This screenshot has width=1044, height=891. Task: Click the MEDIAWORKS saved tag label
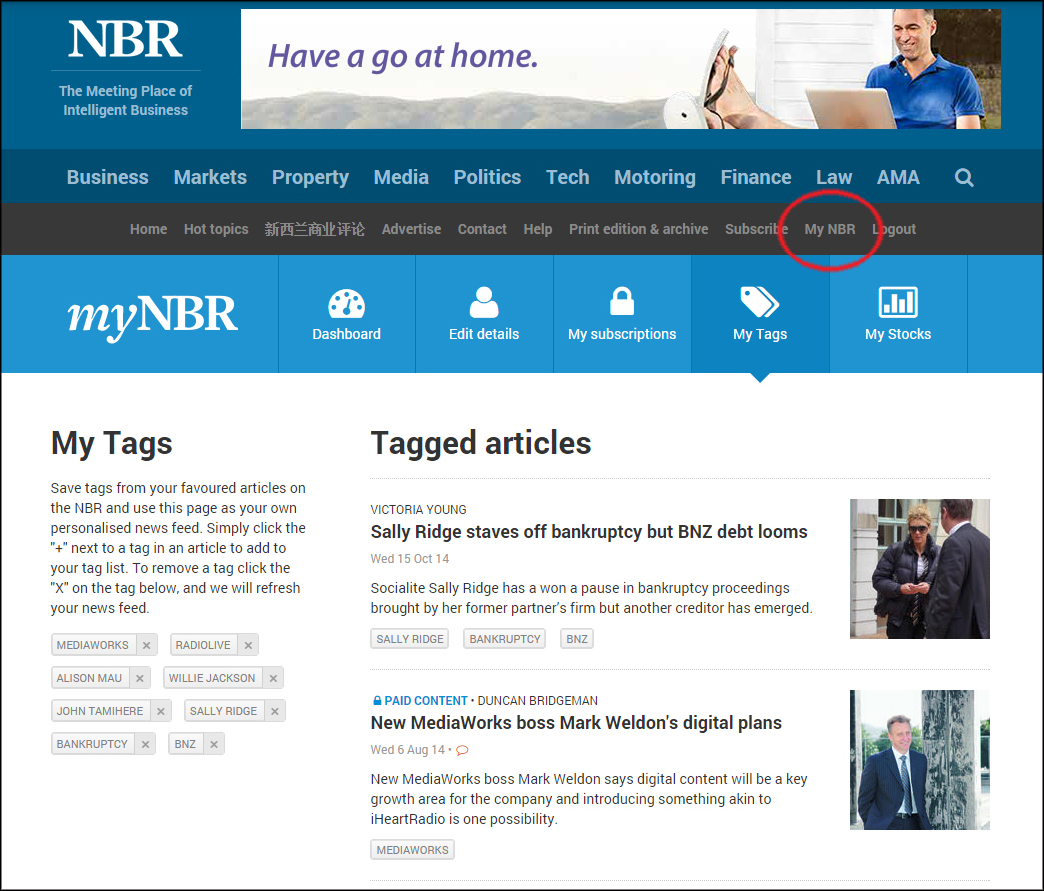click(x=93, y=645)
